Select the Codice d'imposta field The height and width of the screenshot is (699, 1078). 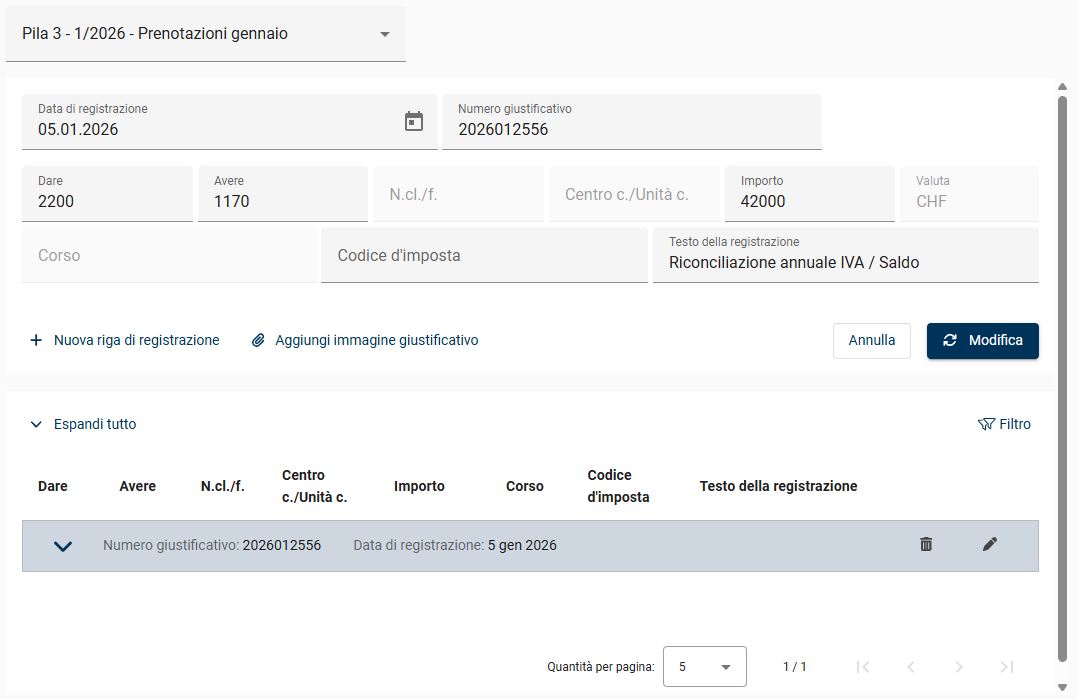click(484, 255)
